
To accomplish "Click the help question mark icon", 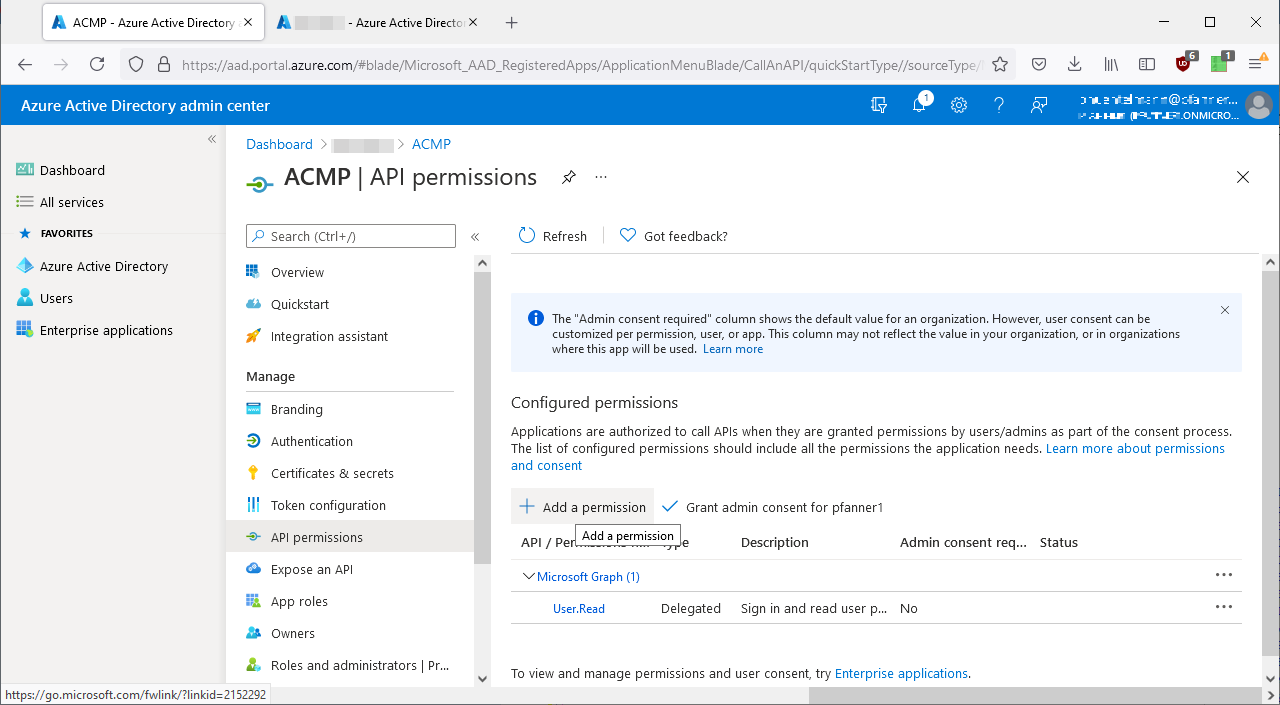I will tap(999, 105).
